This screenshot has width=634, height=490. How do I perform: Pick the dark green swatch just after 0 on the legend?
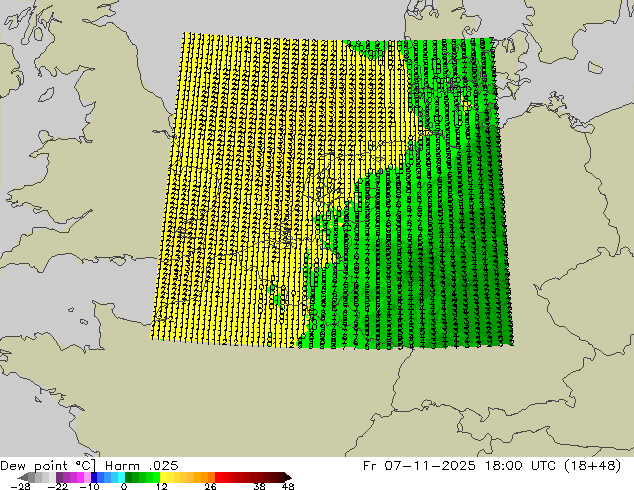(x=129, y=477)
